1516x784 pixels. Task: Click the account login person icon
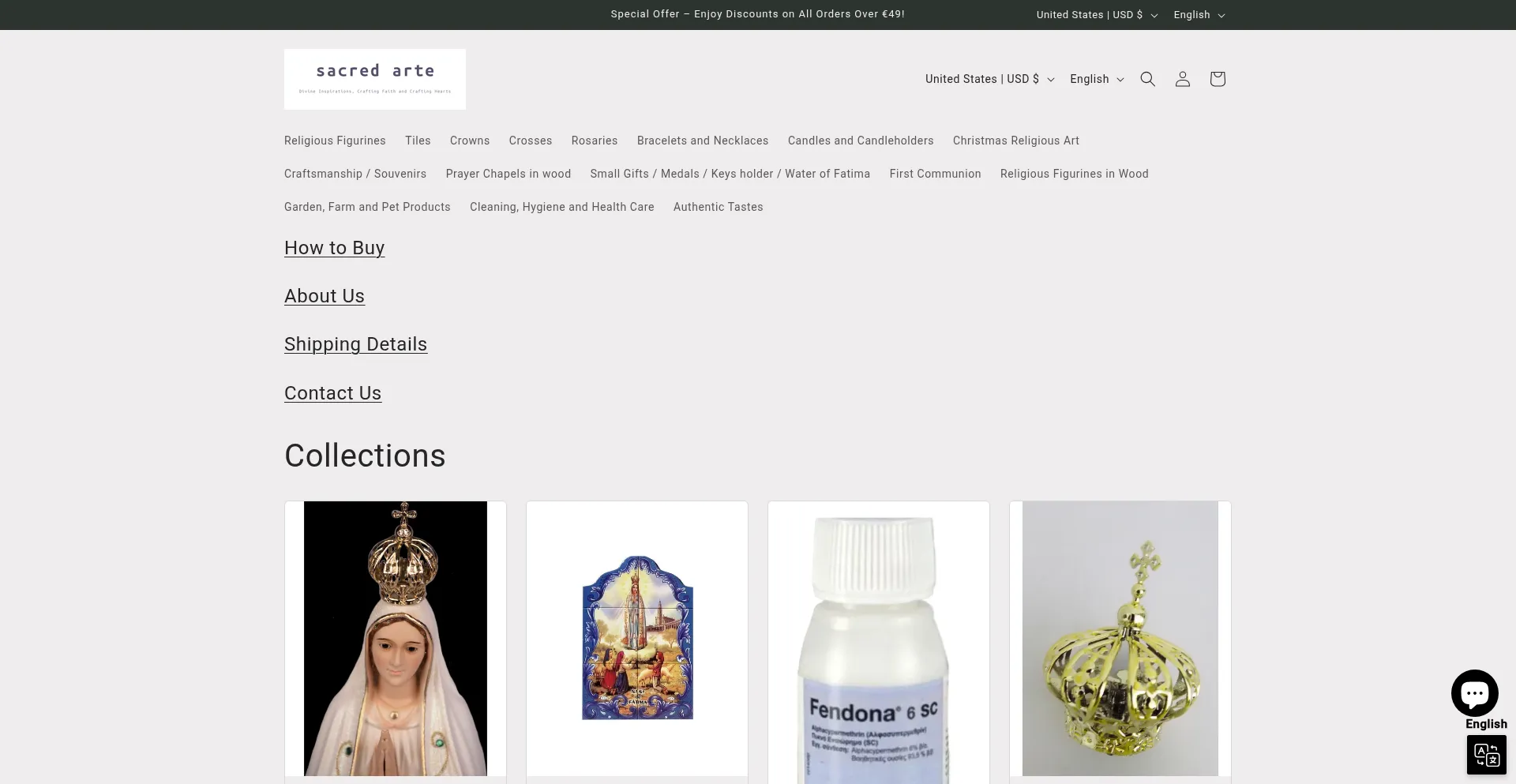[1182, 79]
